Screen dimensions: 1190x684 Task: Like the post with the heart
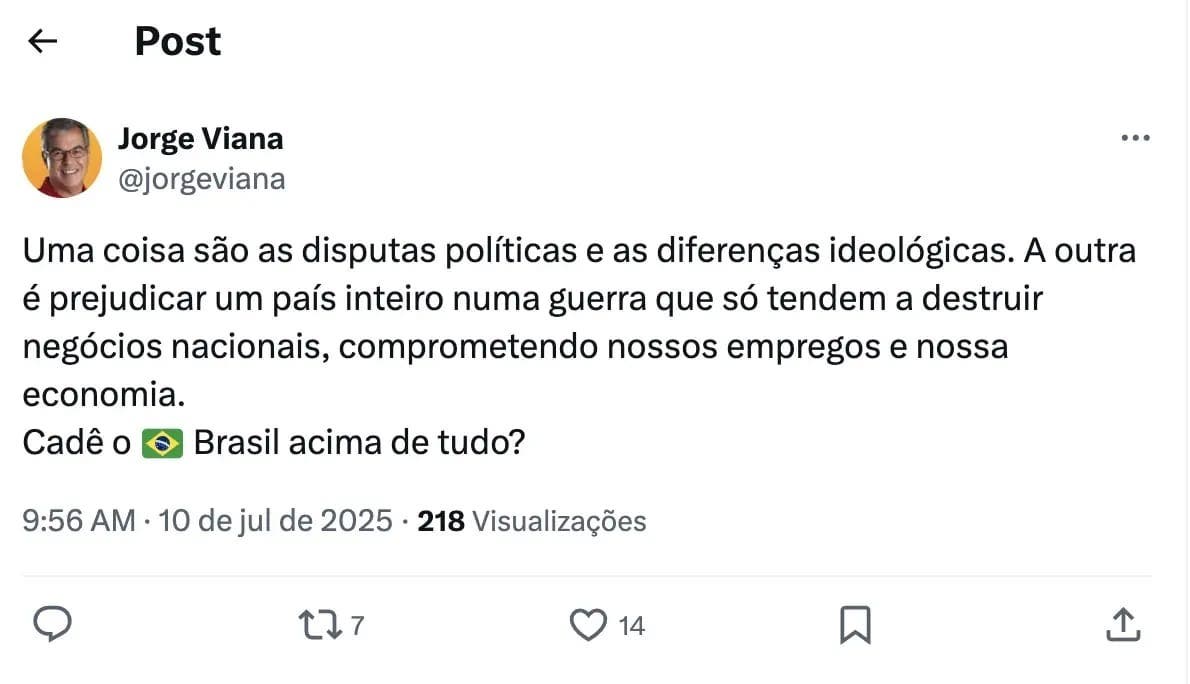tap(588, 625)
